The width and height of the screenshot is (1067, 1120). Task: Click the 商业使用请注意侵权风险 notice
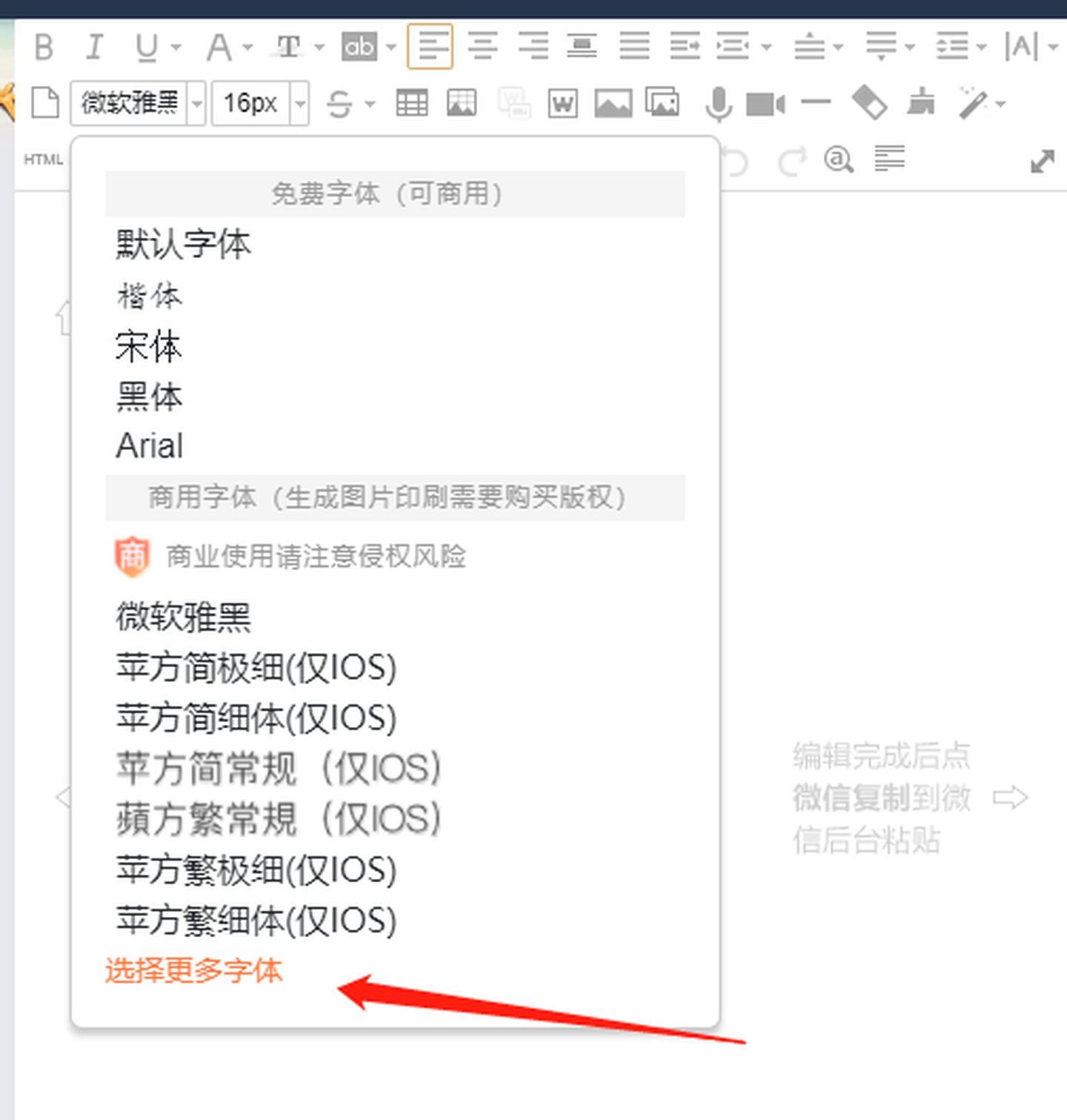(316, 556)
